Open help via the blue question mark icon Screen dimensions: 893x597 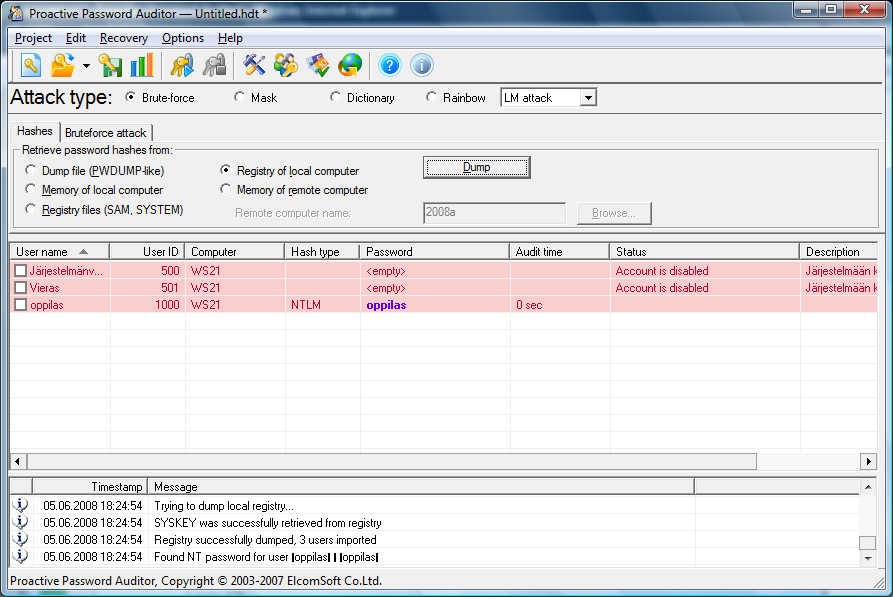tap(390, 66)
